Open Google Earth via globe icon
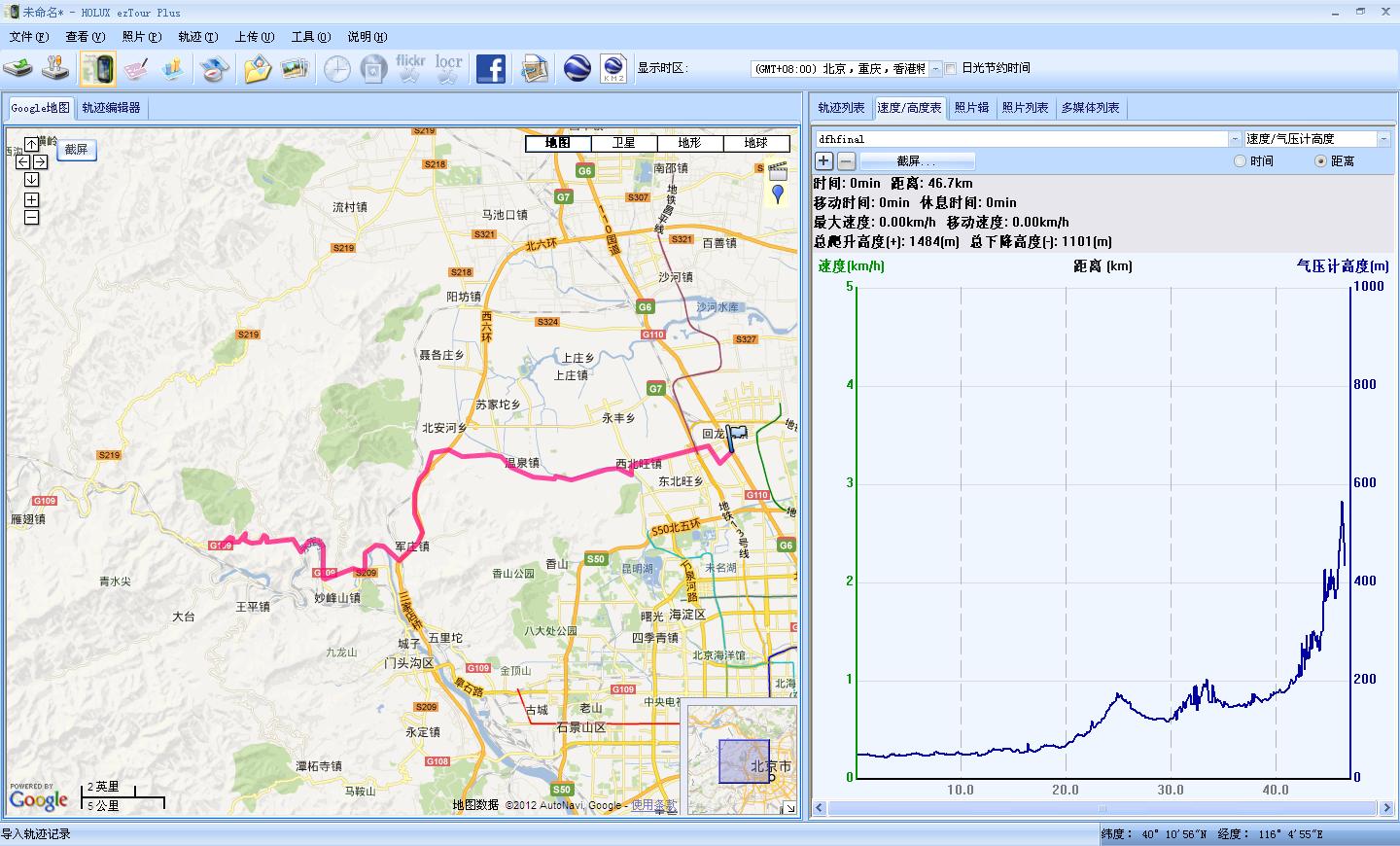This screenshot has width=1400, height=846. (x=577, y=69)
